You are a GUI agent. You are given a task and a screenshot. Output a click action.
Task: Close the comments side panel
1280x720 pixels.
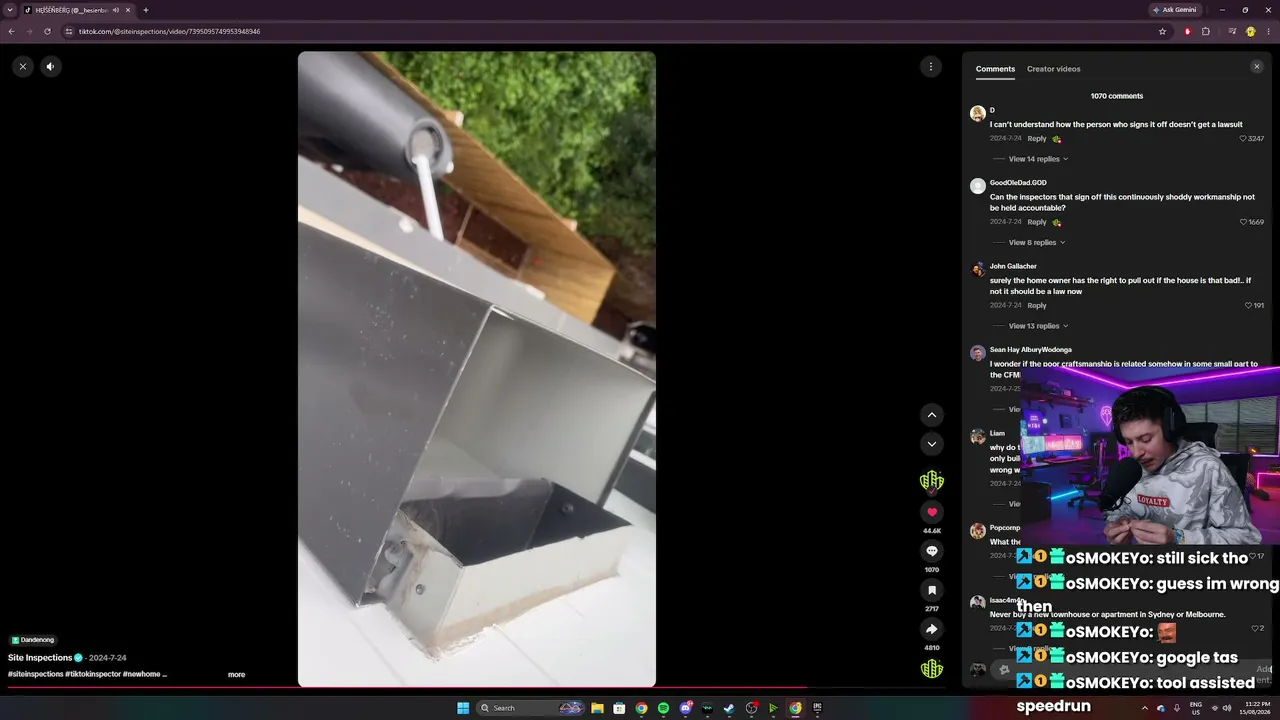pos(1257,67)
